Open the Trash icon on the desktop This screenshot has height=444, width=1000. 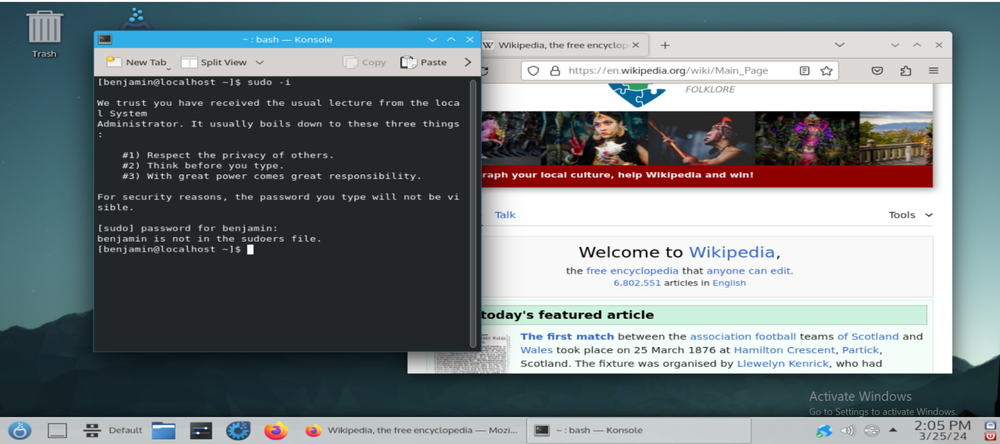pos(44,35)
